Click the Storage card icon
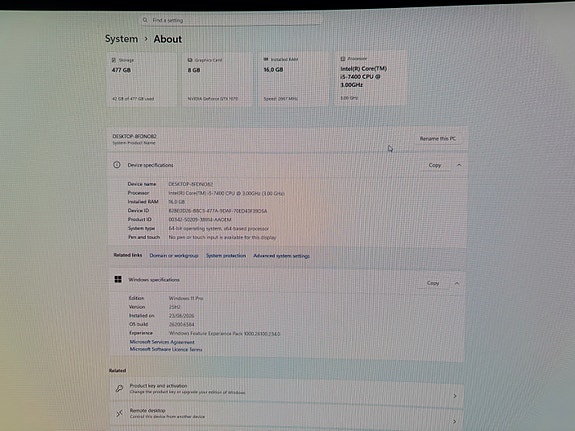Screen dimensions: 575x431 pos(114,60)
